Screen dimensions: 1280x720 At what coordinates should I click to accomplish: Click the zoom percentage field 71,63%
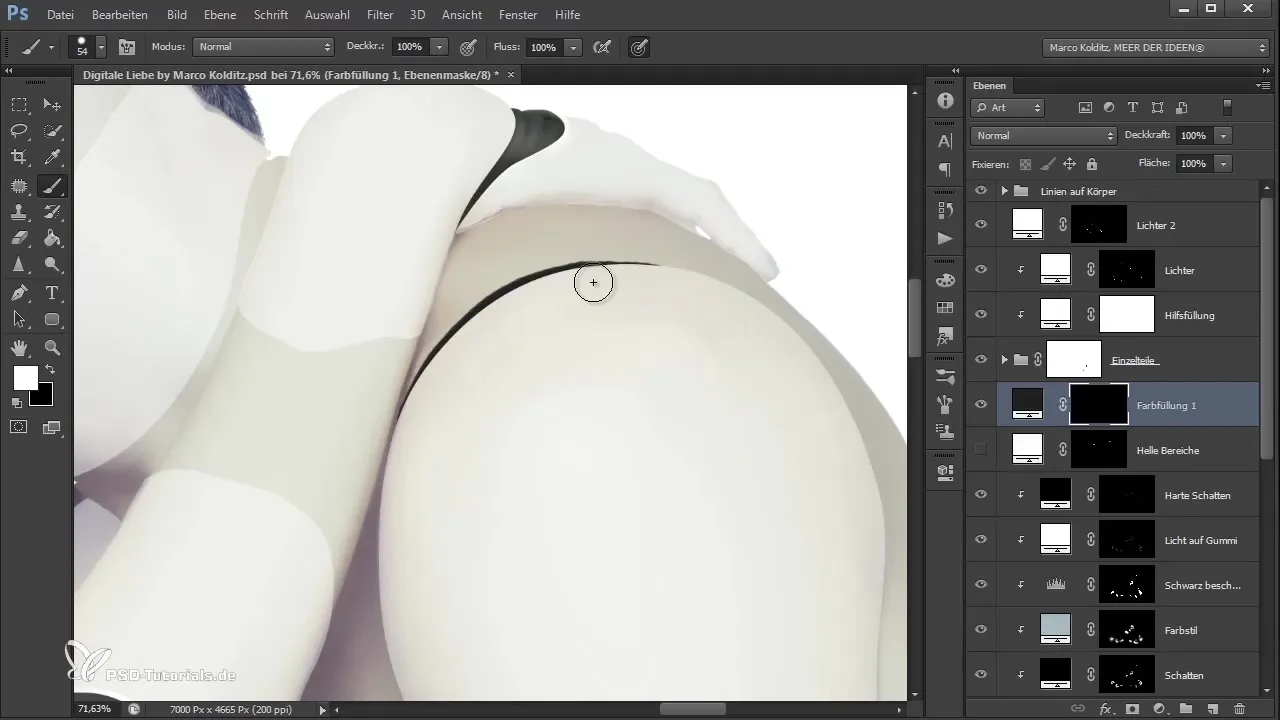click(x=94, y=709)
